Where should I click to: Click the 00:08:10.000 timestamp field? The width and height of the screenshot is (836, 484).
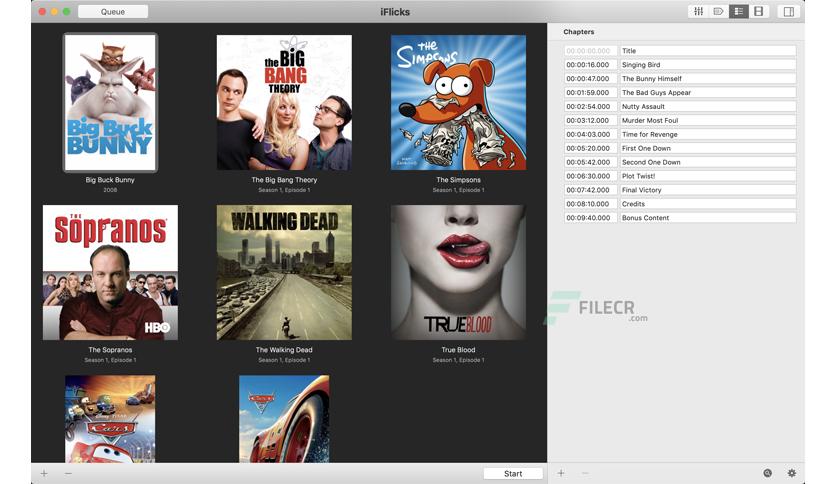coord(591,204)
